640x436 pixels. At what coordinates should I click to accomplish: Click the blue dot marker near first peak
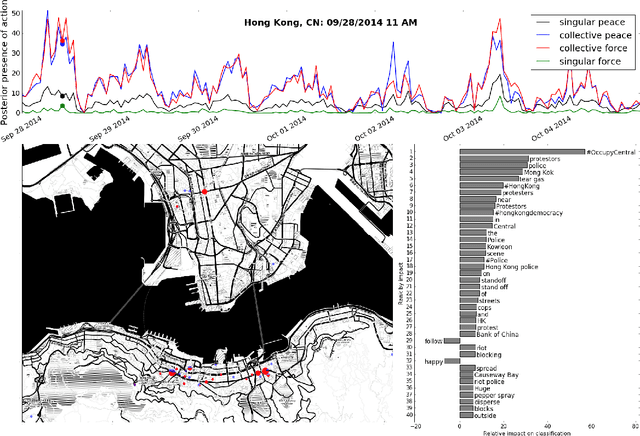(62, 43)
